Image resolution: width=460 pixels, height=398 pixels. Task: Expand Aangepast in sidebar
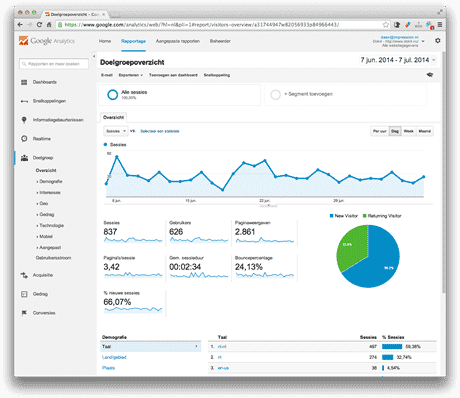49,247
